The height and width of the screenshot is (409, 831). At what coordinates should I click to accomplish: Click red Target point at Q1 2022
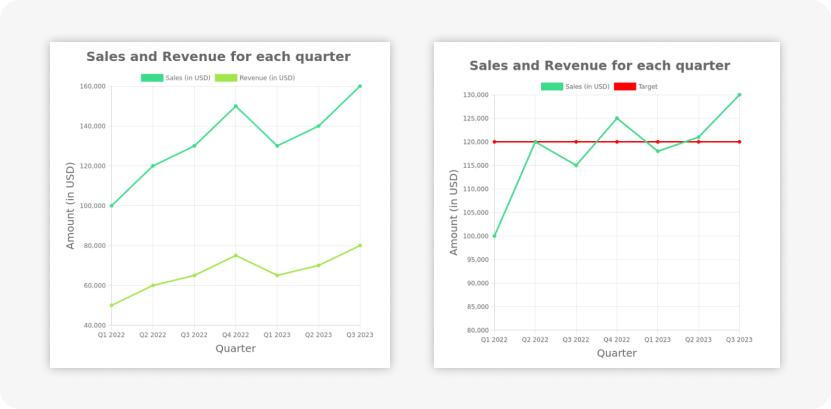coord(494,142)
